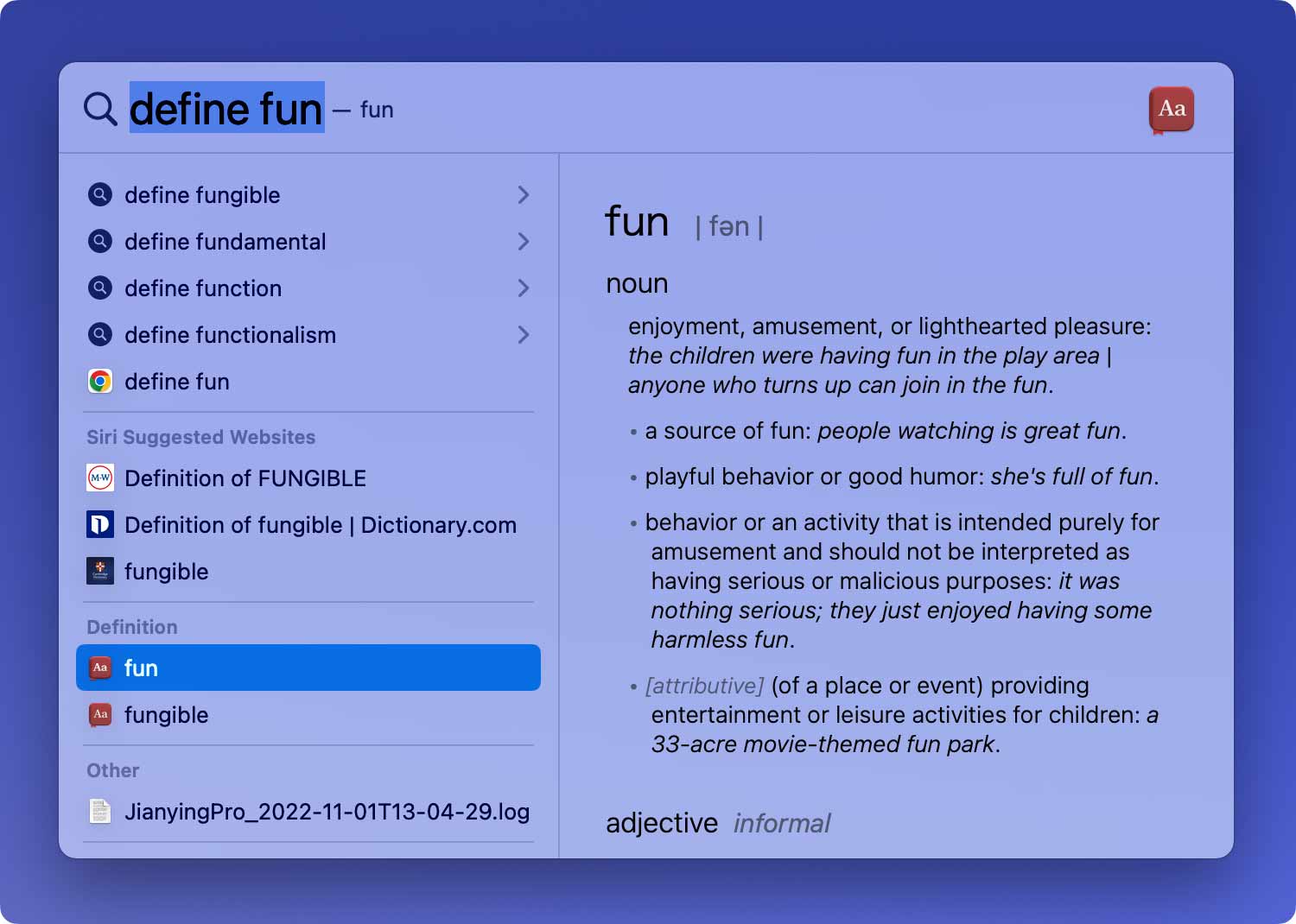1296x924 pixels.
Task: Open define fun in Chrome
Action: coord(308,381)
